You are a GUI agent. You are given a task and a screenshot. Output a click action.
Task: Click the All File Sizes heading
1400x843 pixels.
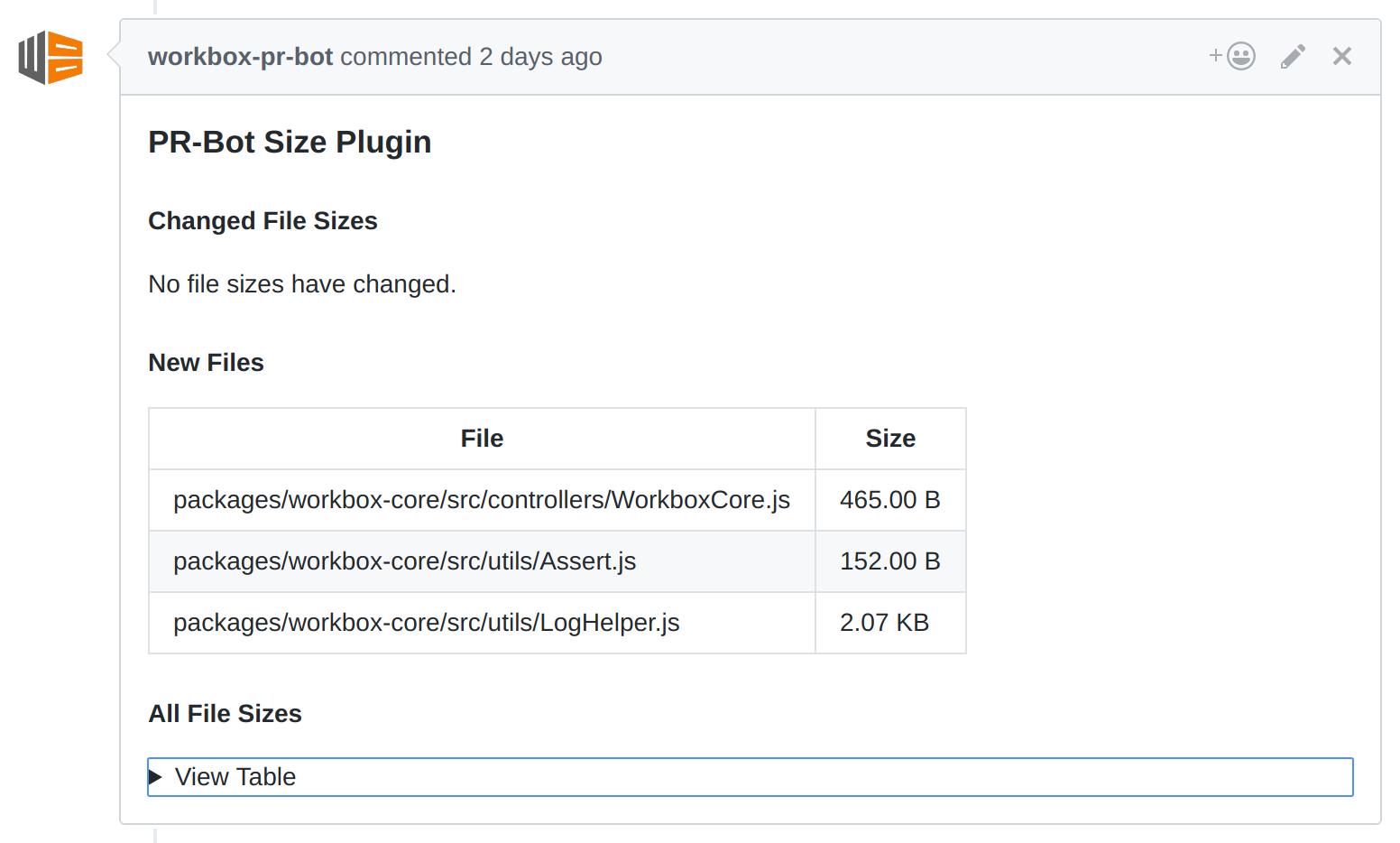225,714
